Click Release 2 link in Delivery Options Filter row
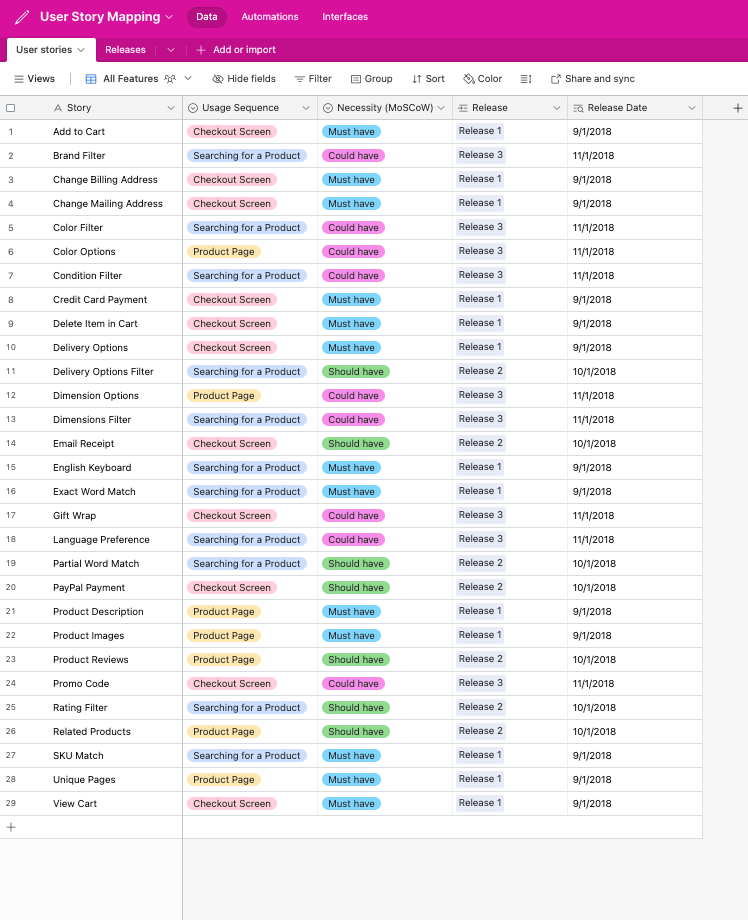 (480, 371)
